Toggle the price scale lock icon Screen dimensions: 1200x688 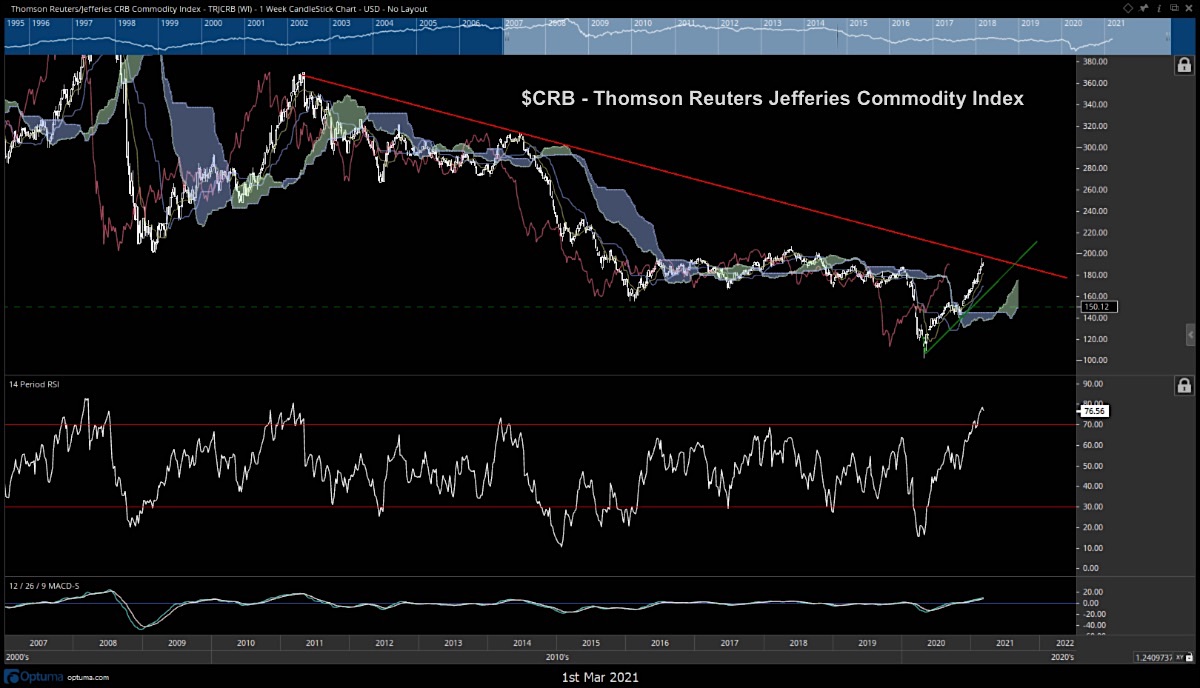1184,67
